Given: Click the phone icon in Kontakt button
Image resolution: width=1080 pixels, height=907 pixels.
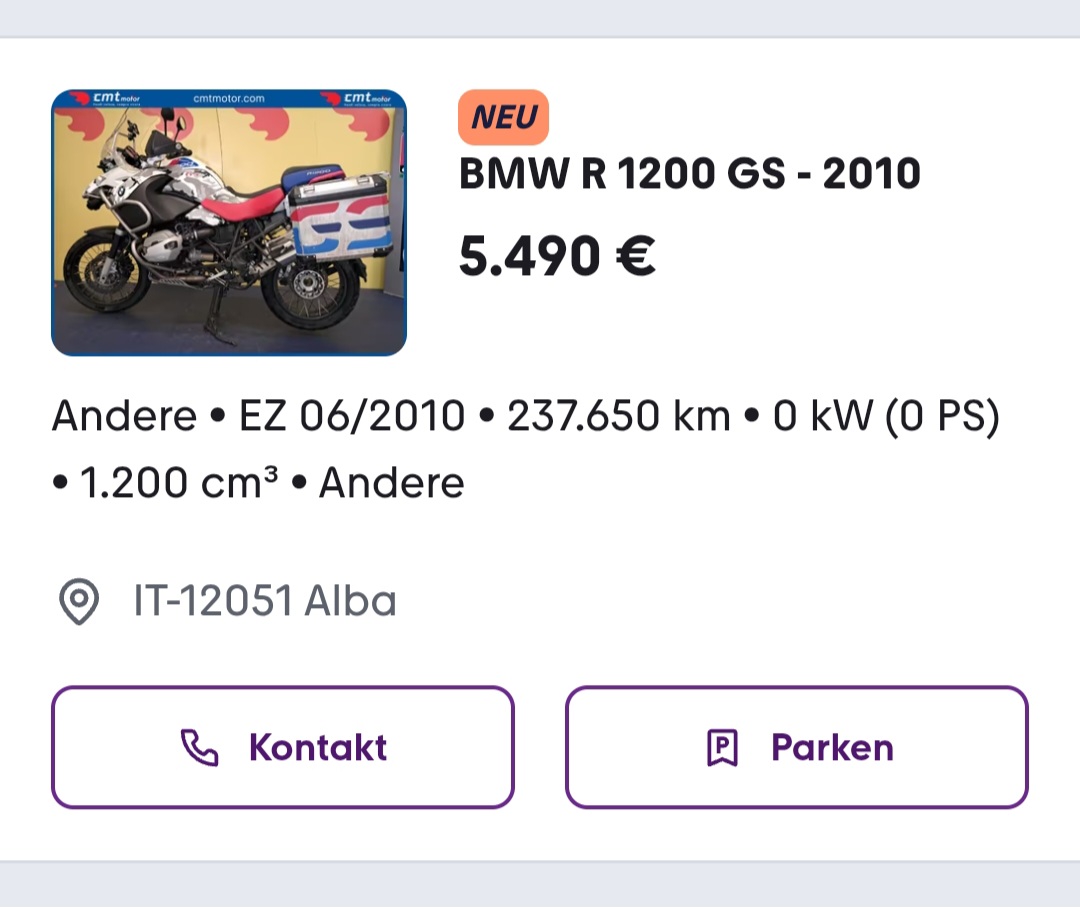Looking at the screenshot, I should click(200, 747).
